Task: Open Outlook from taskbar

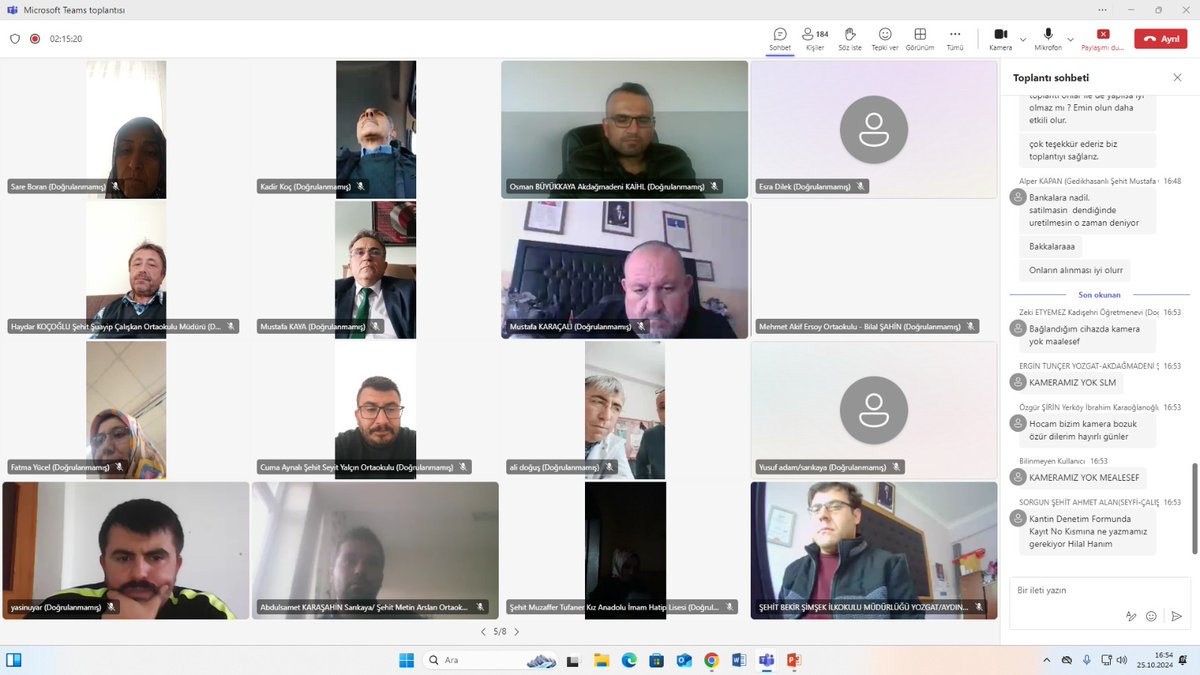Action: [684, 660]
